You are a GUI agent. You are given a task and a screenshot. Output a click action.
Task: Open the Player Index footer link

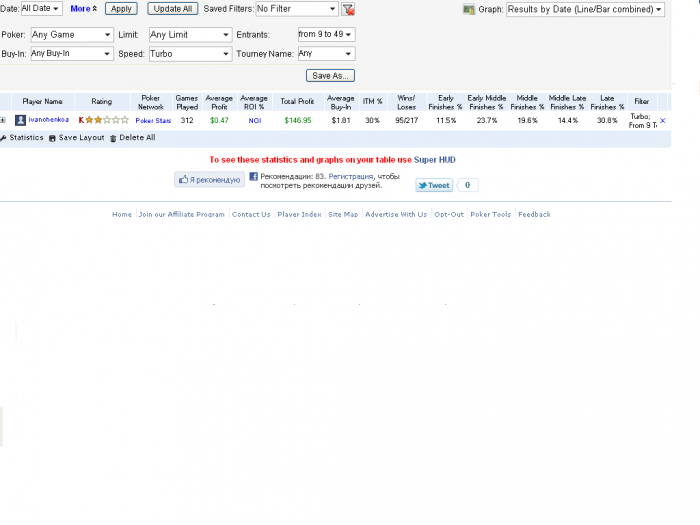tap(299, 214)
